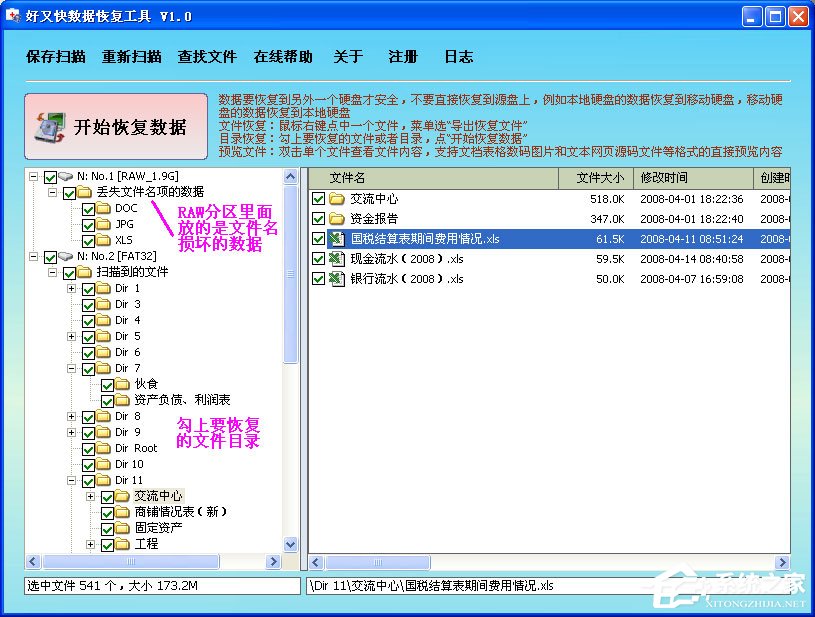Click the Excel icon beside 国税结算表期间费用情况.xls
Viewport: 815px width, 617px height.
339,238
